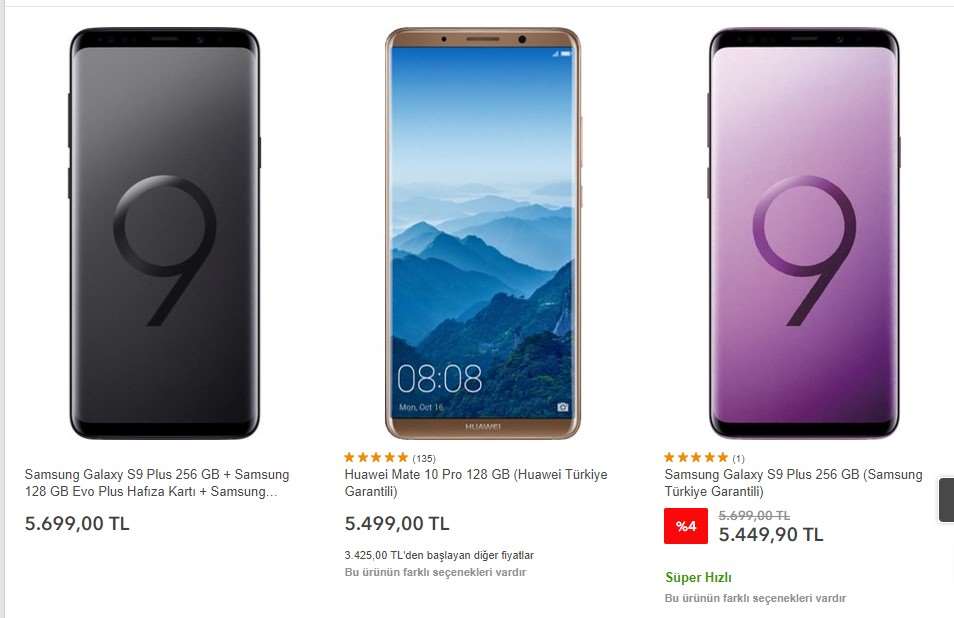Open the black Samsung Galaxy S9 Plus image
Image resolution: width=954 pixels, height=618 pixels.
(164, 233)
